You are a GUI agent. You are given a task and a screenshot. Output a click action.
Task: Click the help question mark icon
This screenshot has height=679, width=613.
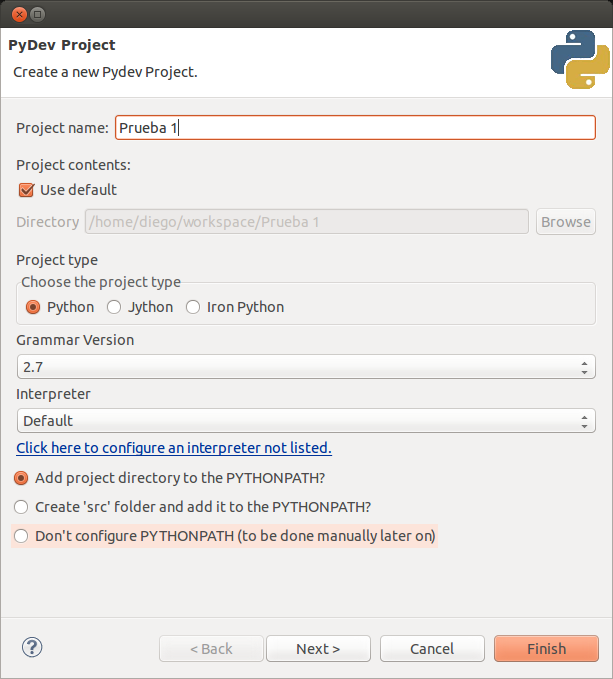click(32, 647)
